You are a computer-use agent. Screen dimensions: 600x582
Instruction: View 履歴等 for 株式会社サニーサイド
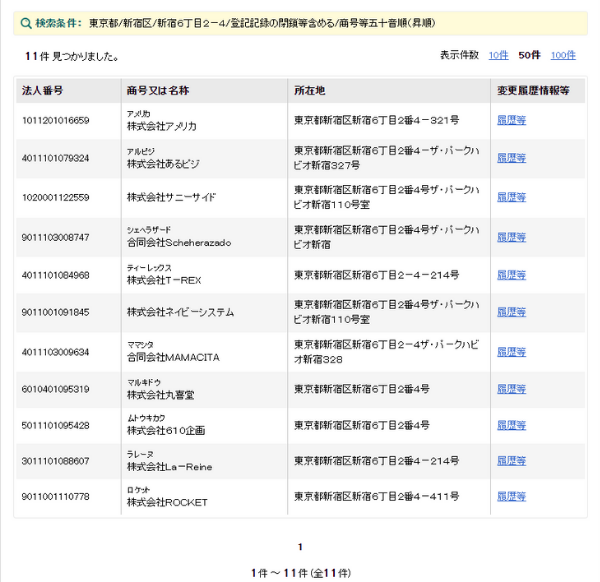pyautogui.click(x=511, y=197)
